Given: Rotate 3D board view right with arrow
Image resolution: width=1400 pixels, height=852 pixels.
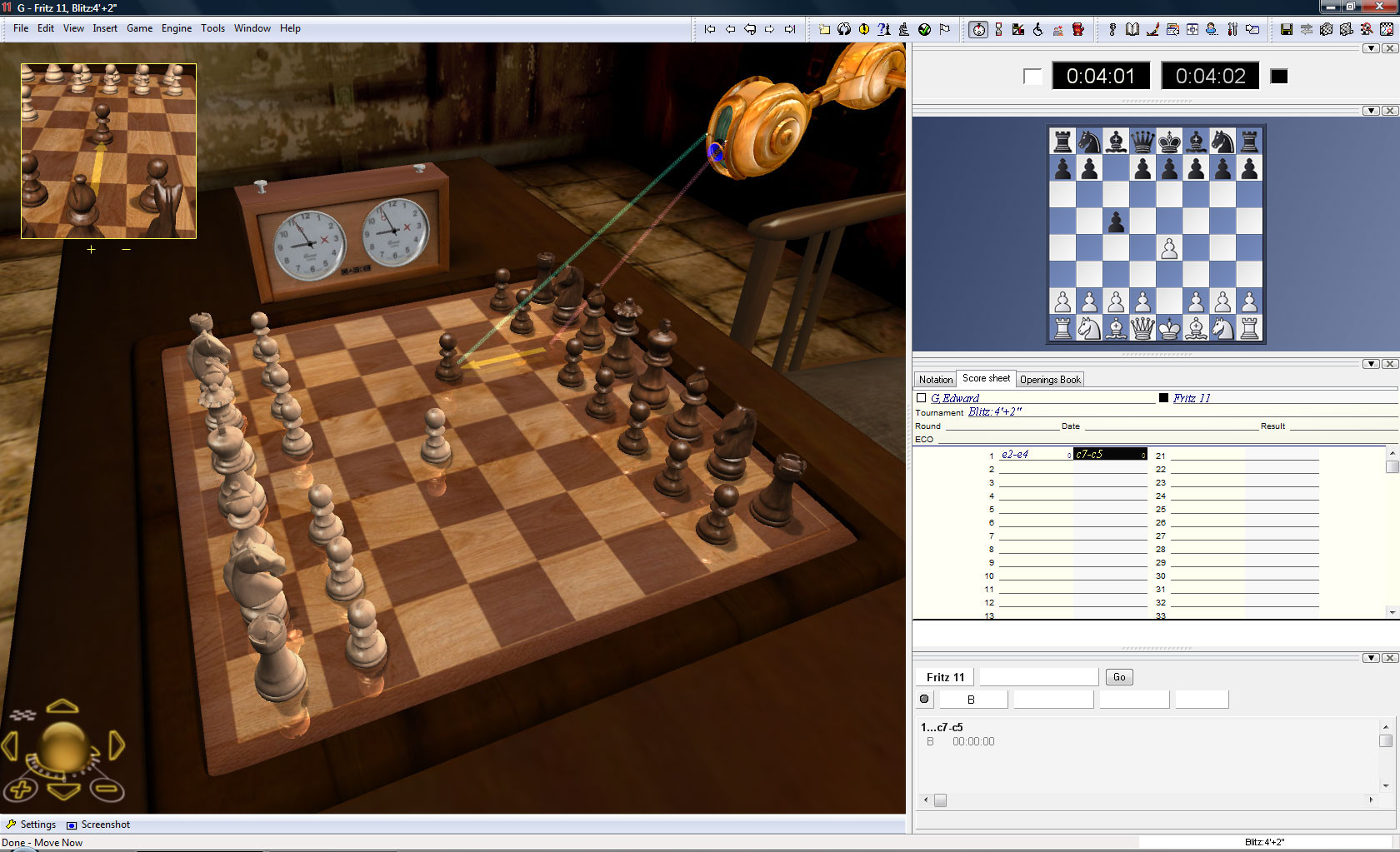Looking at the screenshot, I should tap(117, 745).
